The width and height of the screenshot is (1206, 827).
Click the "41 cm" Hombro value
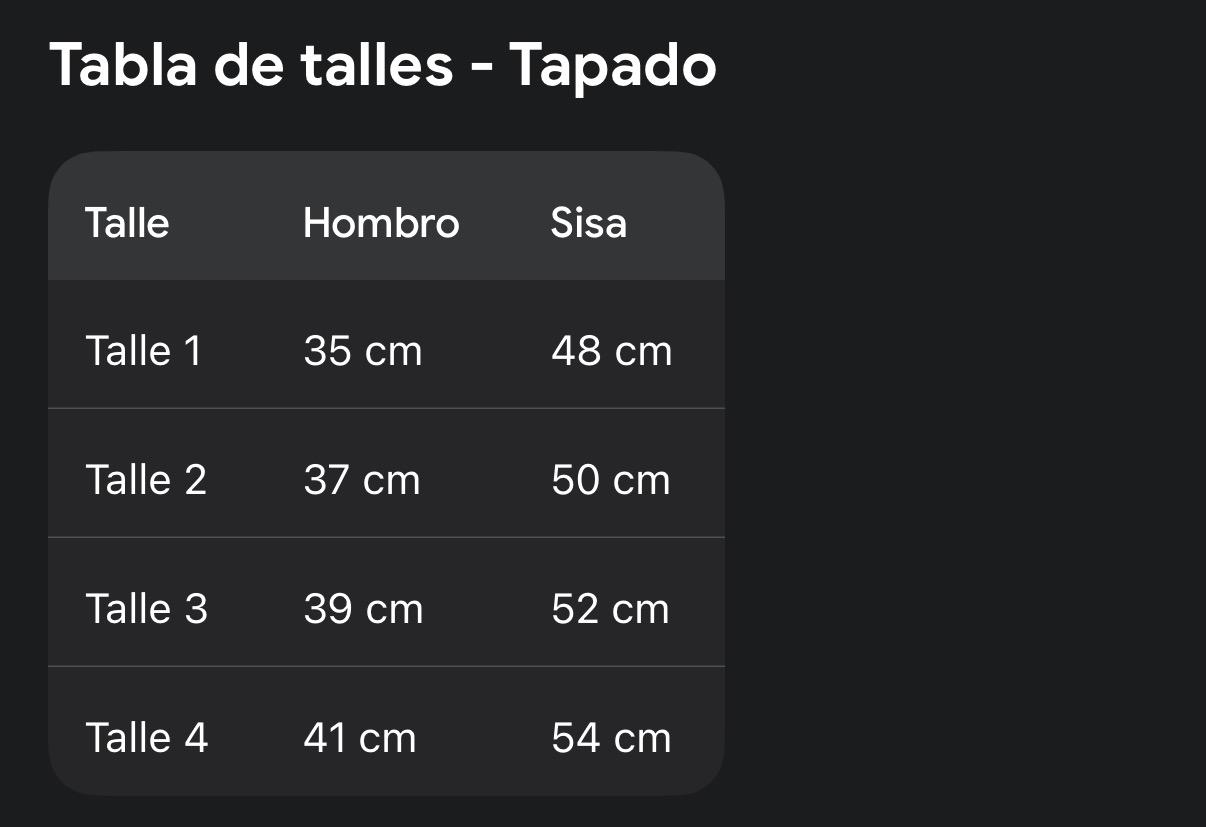[x=359, y=738]
